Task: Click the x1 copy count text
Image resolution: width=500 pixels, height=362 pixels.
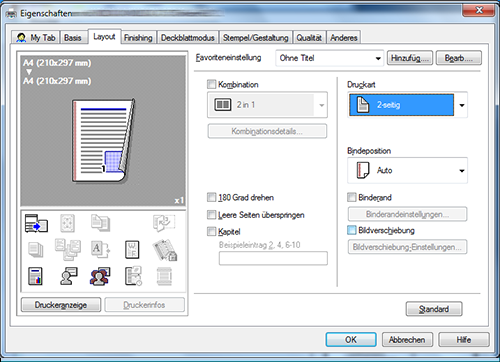Action: coord(179,200)
